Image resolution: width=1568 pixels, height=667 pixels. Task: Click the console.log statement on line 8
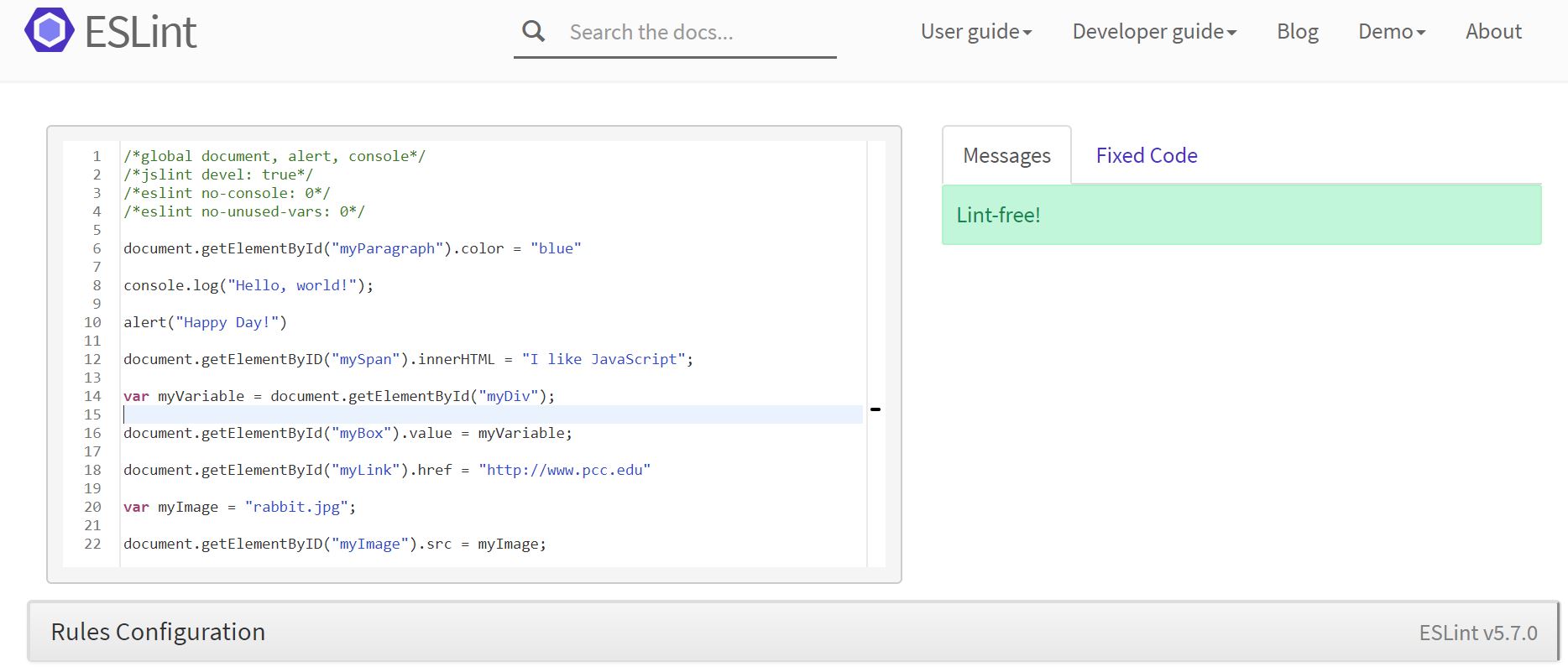tap(248, 285)
